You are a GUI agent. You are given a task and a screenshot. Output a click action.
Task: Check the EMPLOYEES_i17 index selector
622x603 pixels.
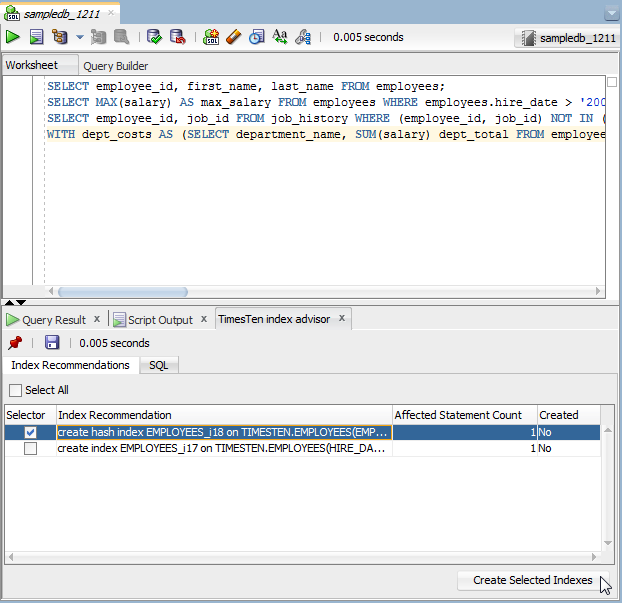(x=30, y=449)
